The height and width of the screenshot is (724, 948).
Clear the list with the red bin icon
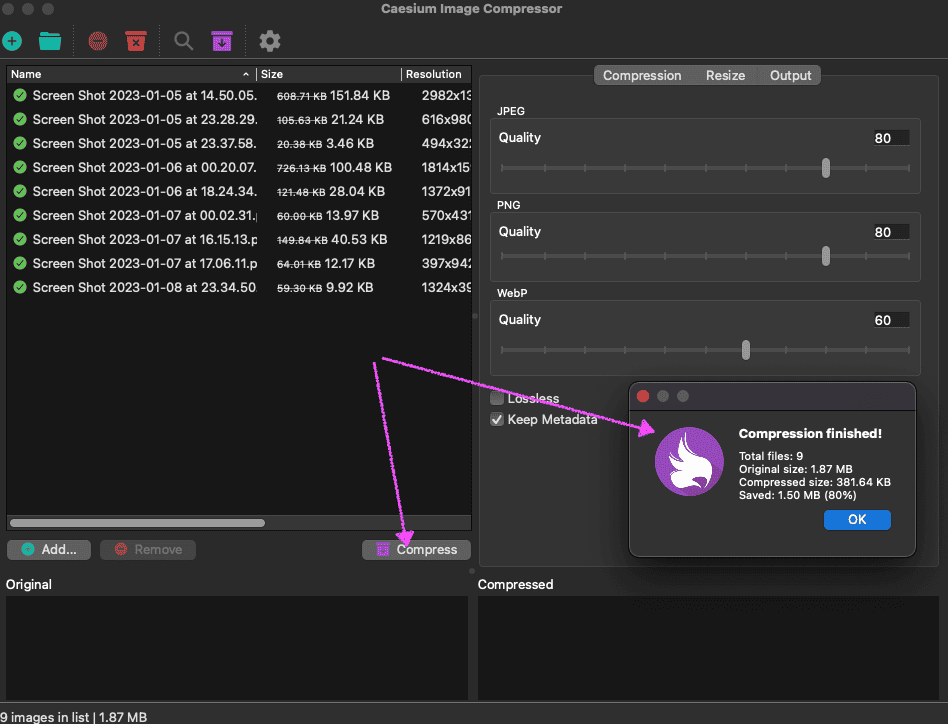[136, 41]
